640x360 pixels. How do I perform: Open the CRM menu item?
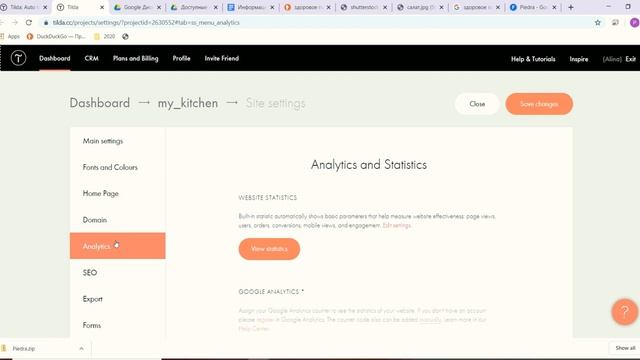[x=91, y=58]
